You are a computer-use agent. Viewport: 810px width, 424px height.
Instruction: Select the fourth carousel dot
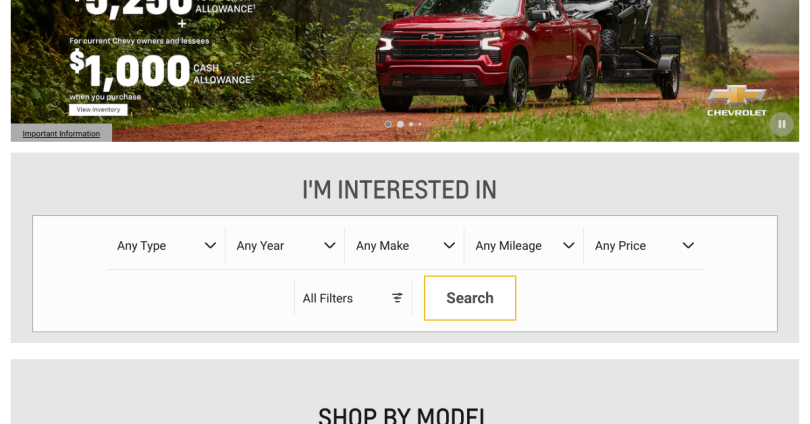pyautogui.click(x=419, y=124)
